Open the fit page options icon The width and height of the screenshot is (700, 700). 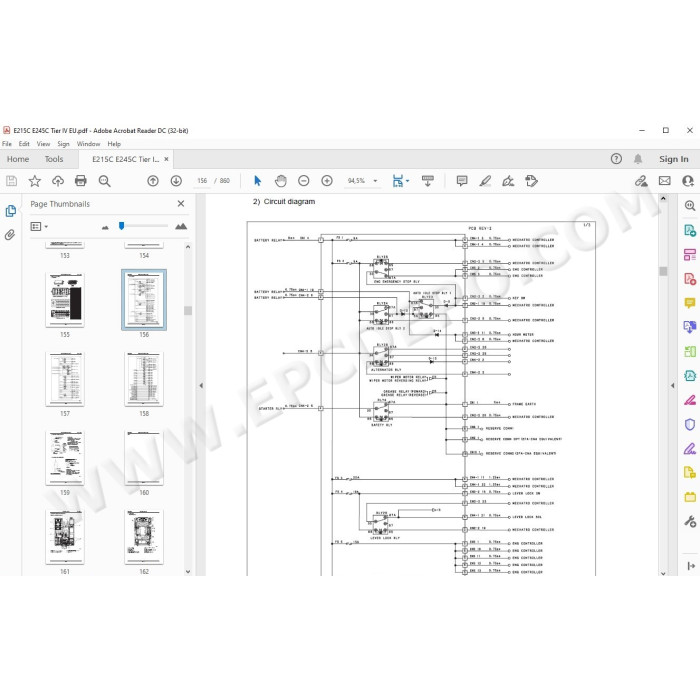point(400,181)
